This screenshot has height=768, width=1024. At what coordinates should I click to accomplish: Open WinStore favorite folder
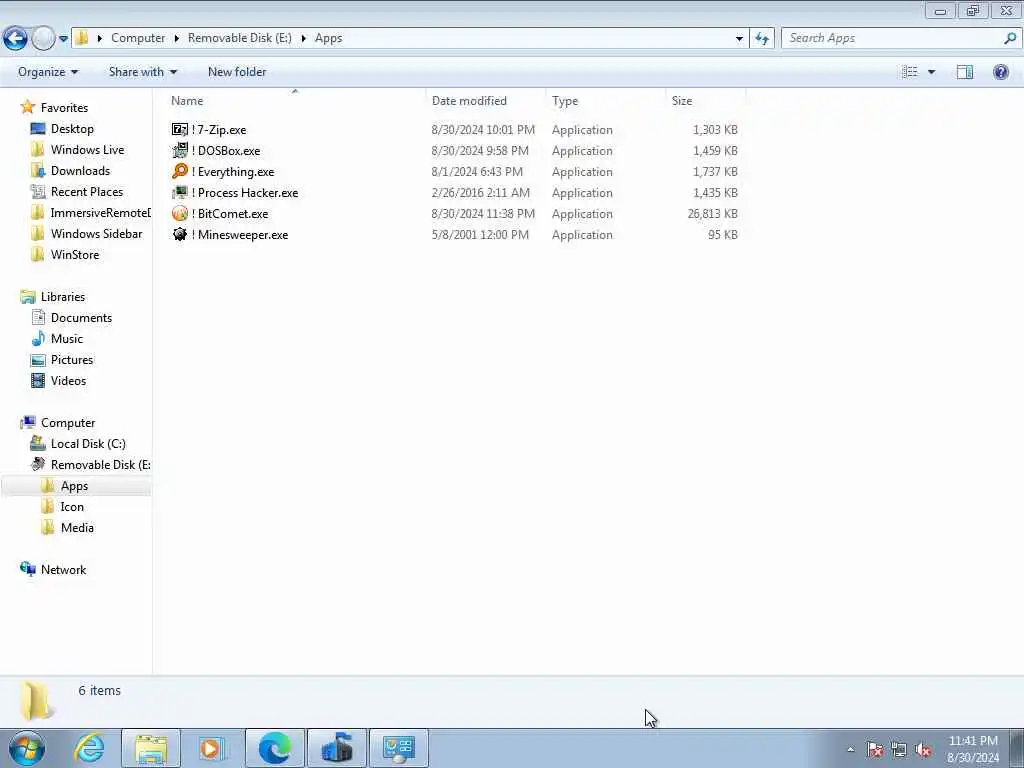(x=75, y=254)
